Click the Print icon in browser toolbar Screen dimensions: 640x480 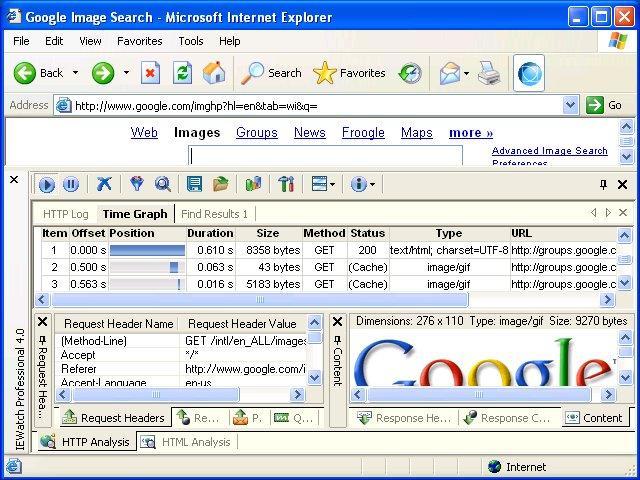pos(489,73)
